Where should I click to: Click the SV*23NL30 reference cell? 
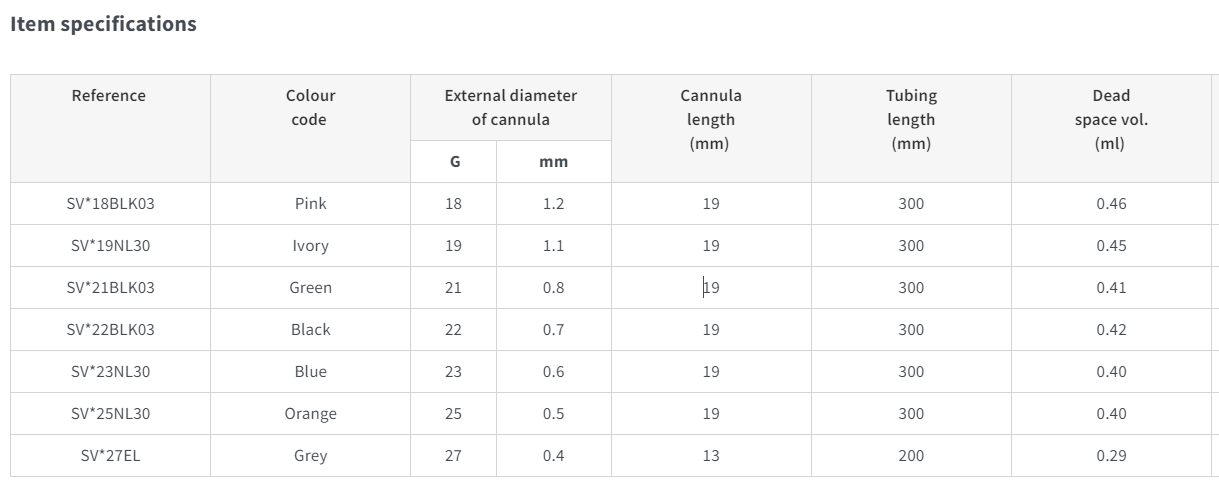tap(111, 372)
